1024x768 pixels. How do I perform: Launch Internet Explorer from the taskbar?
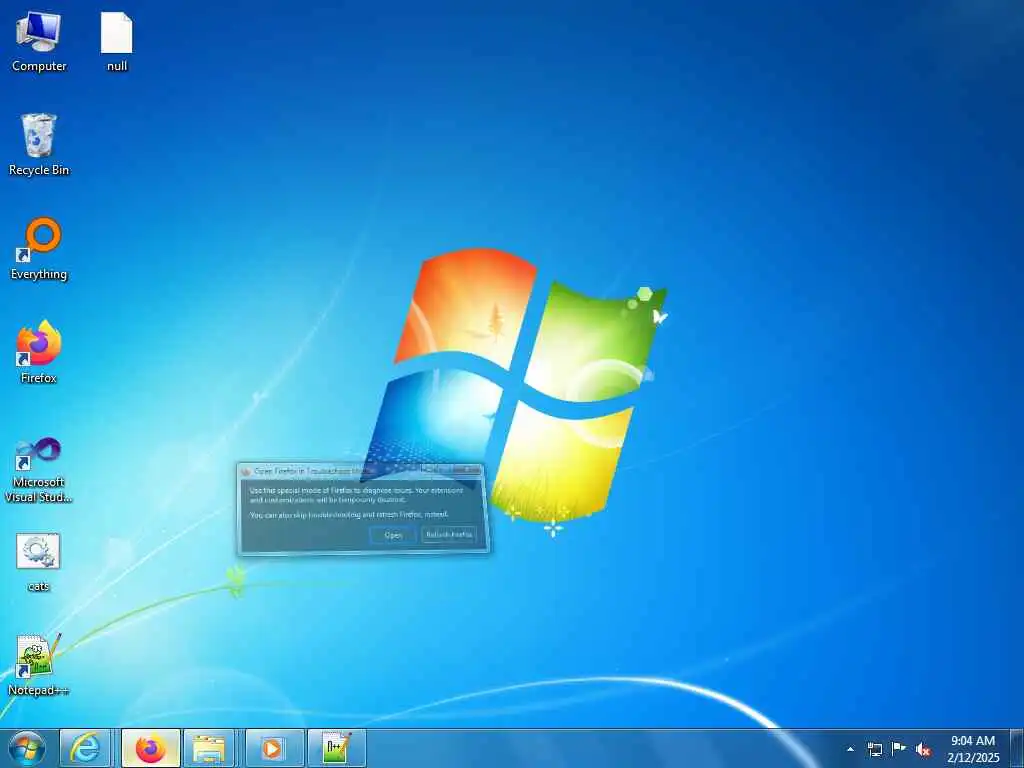tap(85, 748)
